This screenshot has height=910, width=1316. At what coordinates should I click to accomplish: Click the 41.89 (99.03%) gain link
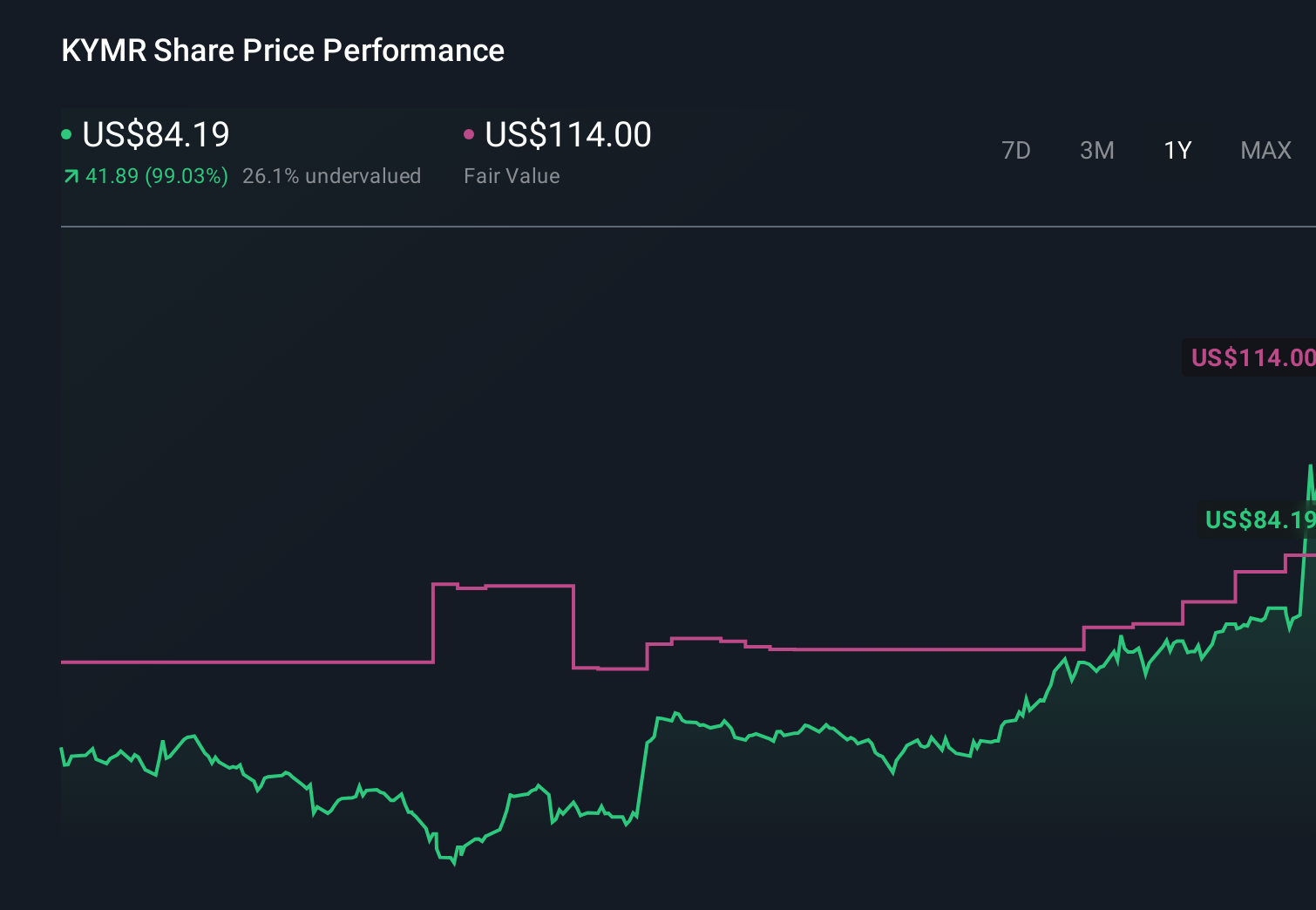click(x=156, y=176)
